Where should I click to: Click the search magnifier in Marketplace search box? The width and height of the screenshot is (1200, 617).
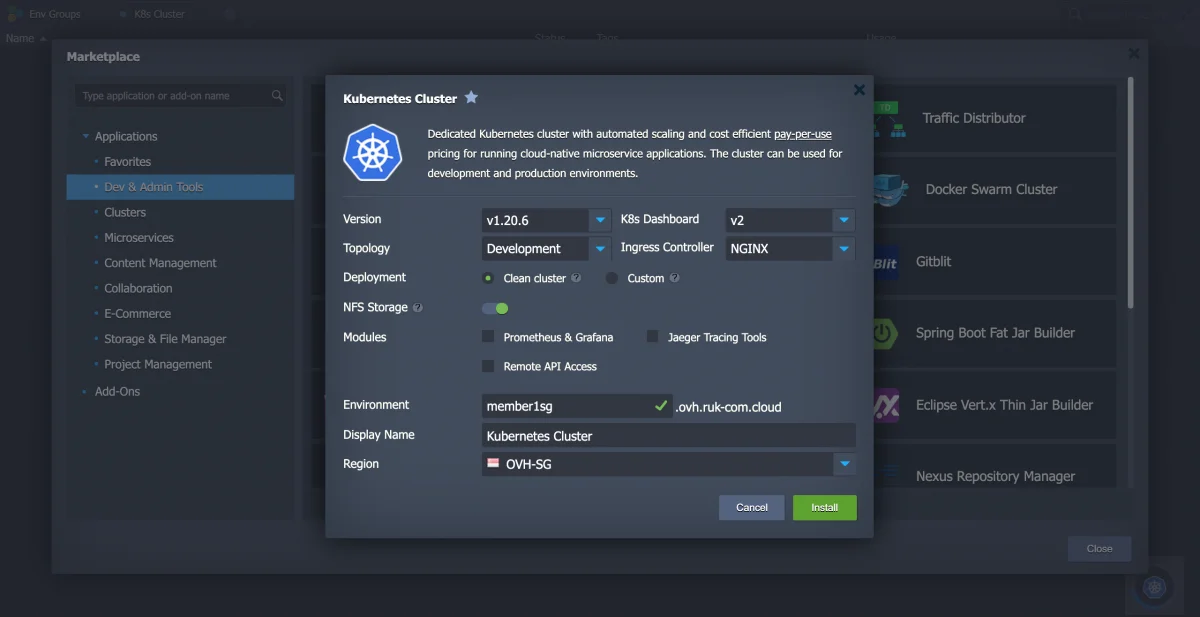[x=277, y=96]
